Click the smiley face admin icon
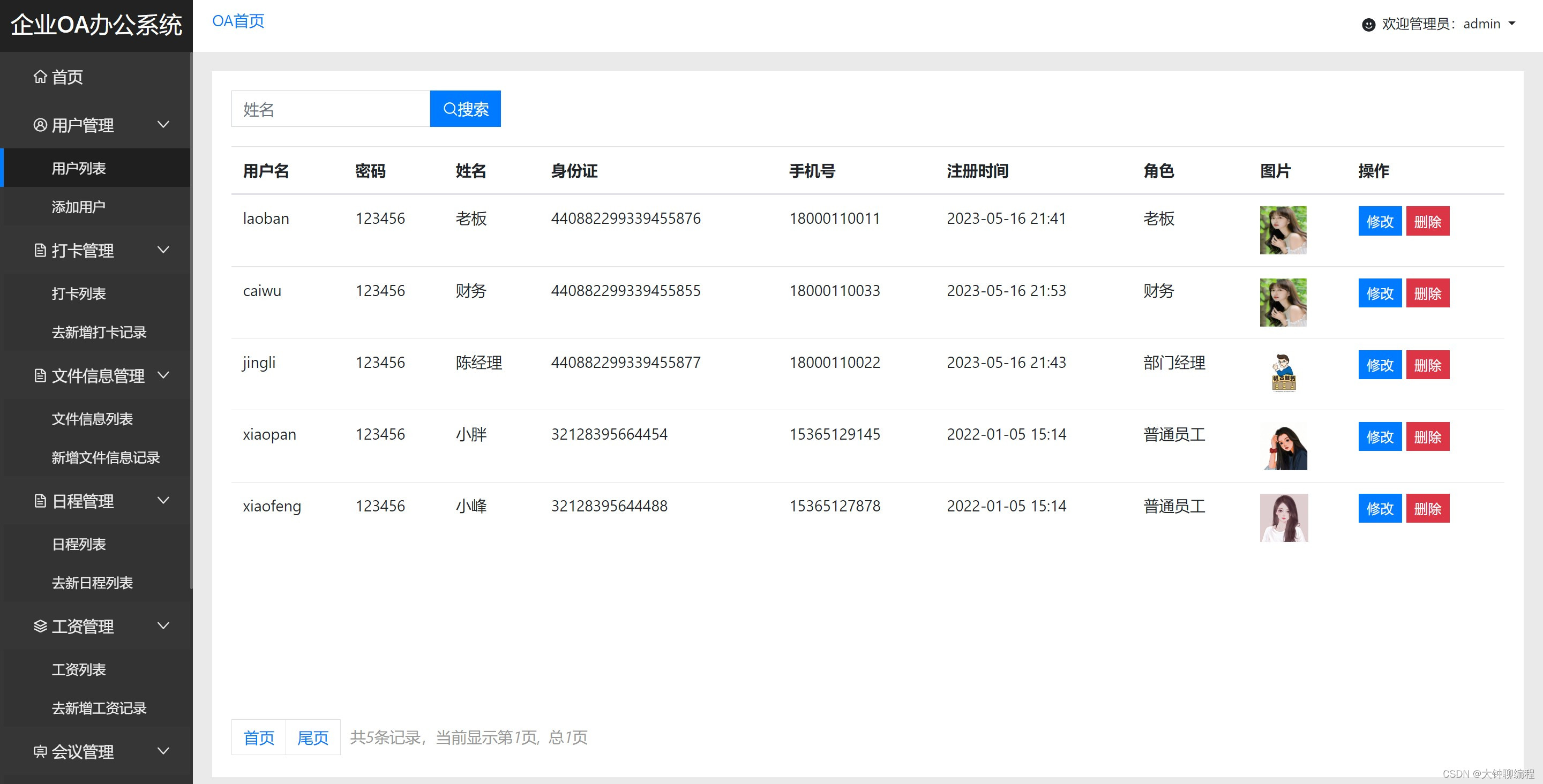1543x784 pixels. (x=1368, y=25)
